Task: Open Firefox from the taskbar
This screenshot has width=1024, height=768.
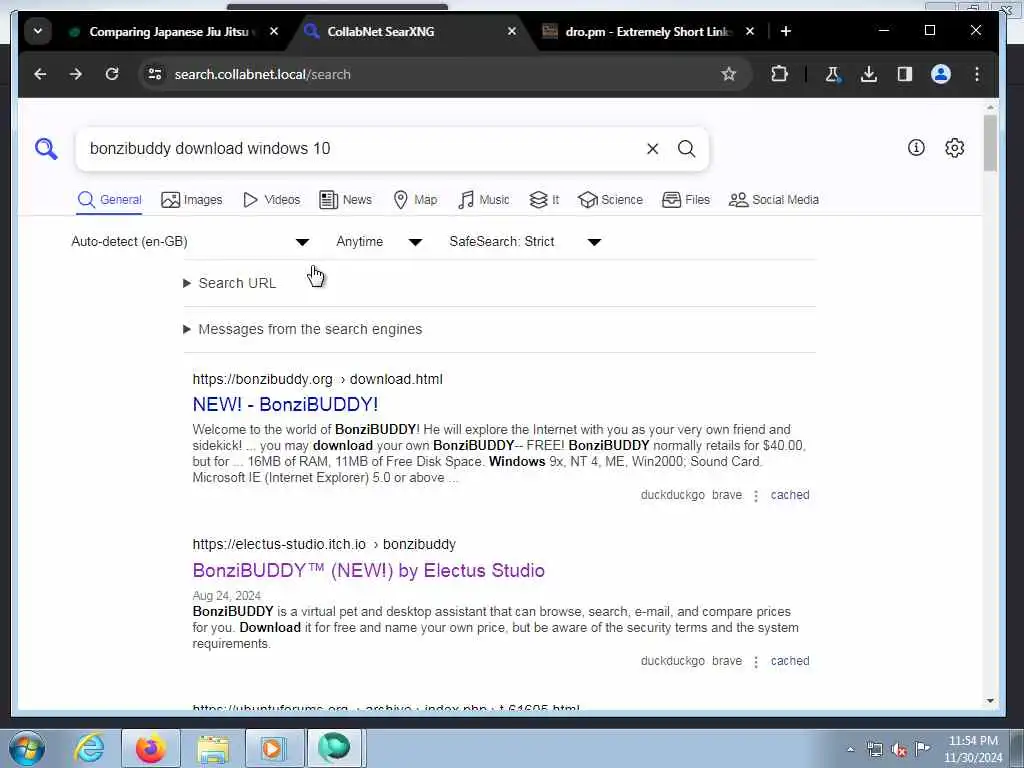Action: click(x=151, y=748)
